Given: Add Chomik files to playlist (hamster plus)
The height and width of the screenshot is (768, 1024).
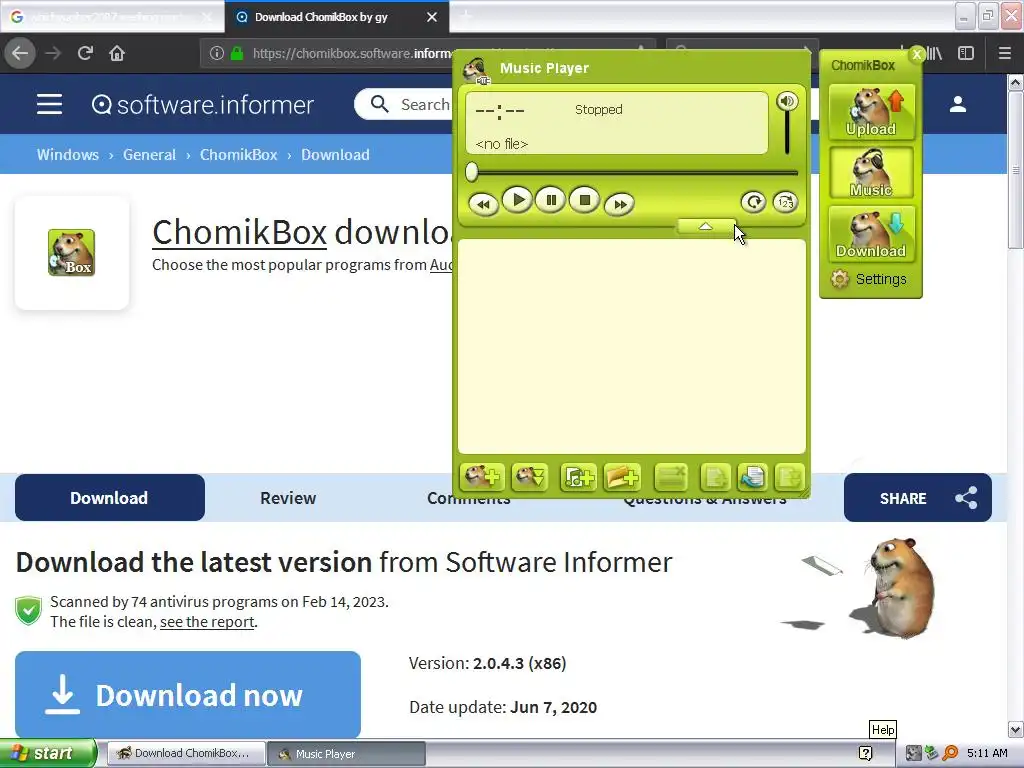Looking at the screenshot, I should pos(482,477).
